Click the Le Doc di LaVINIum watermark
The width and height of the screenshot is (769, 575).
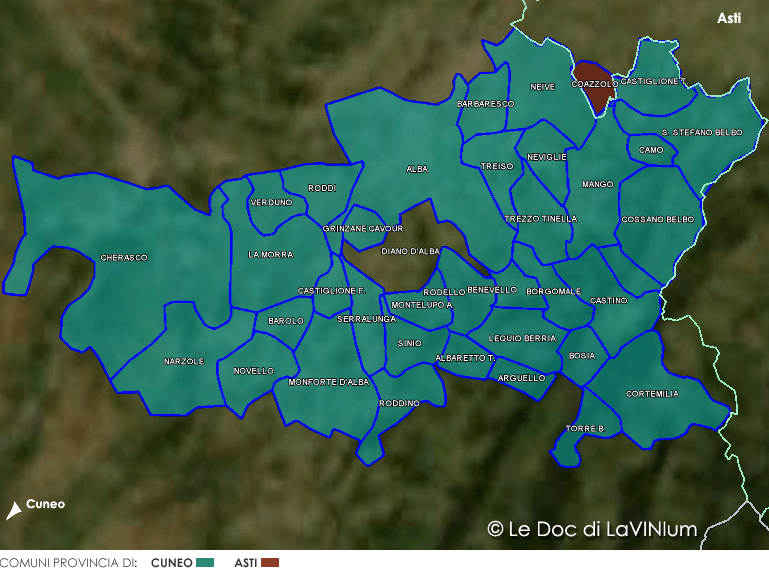[591, 529]
